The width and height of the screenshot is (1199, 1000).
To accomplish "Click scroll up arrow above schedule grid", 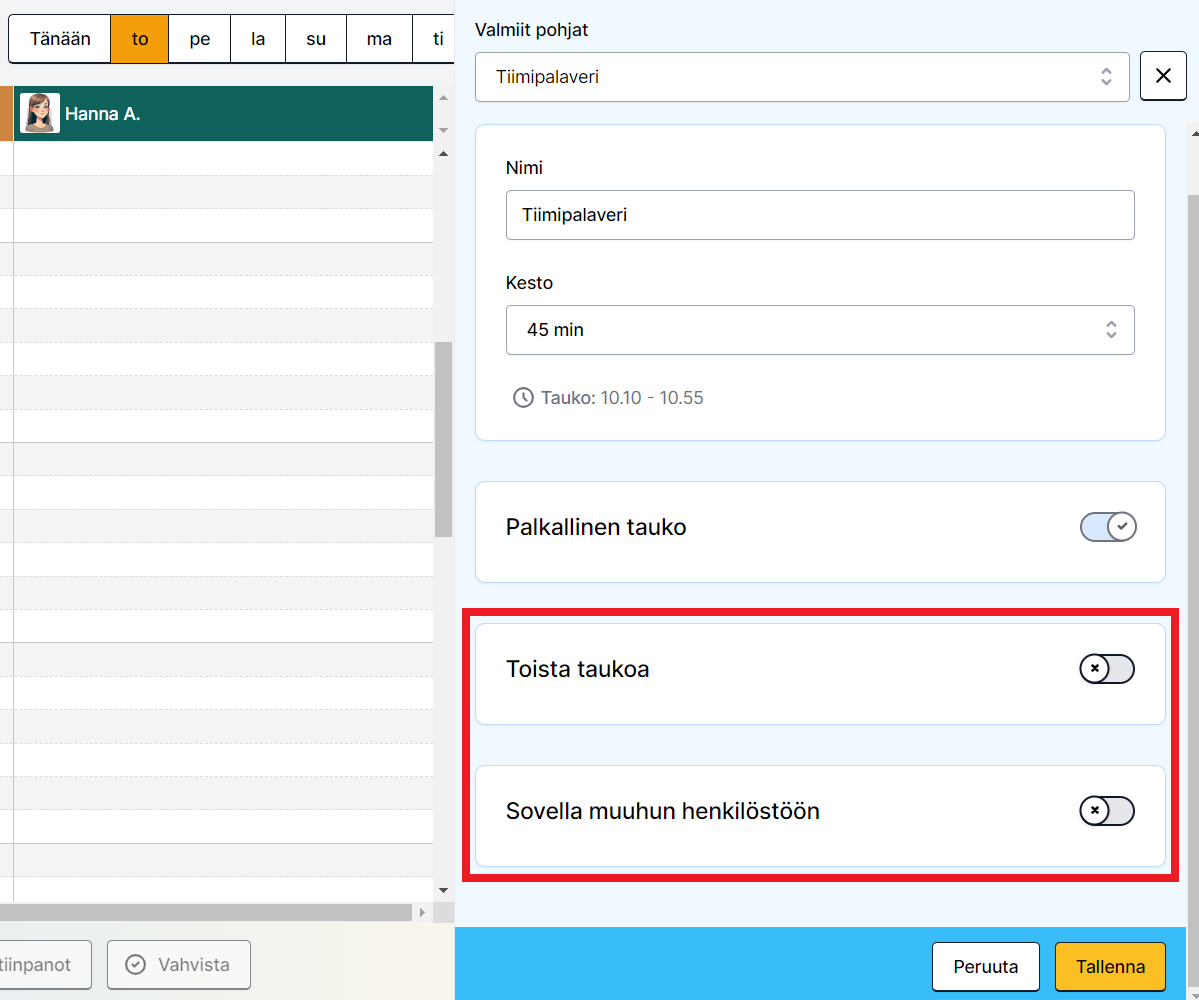I will [443, 154].
